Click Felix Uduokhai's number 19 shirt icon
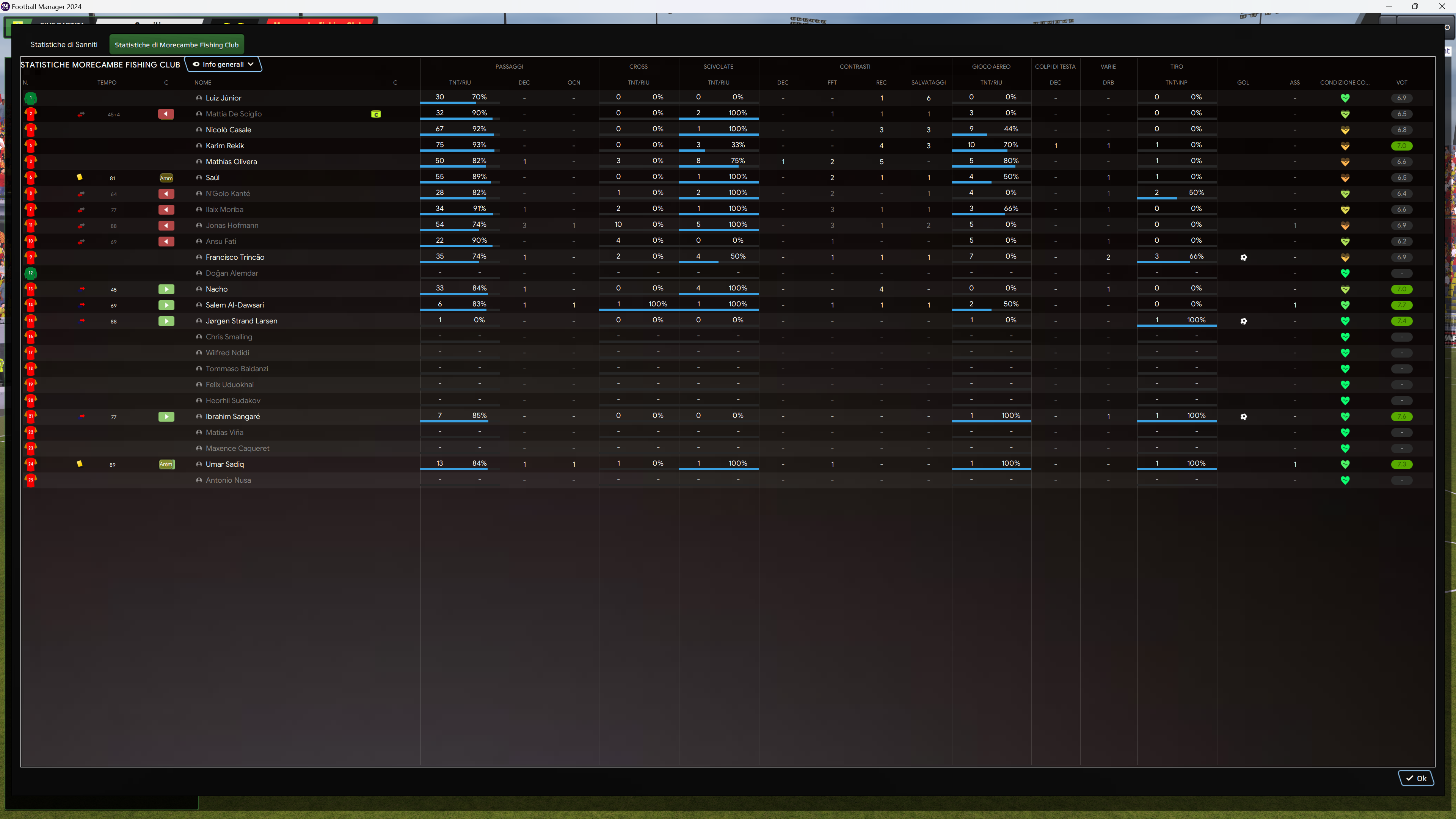The height and width of the screenshot is (819, 1456). click(x=30, y=384)
